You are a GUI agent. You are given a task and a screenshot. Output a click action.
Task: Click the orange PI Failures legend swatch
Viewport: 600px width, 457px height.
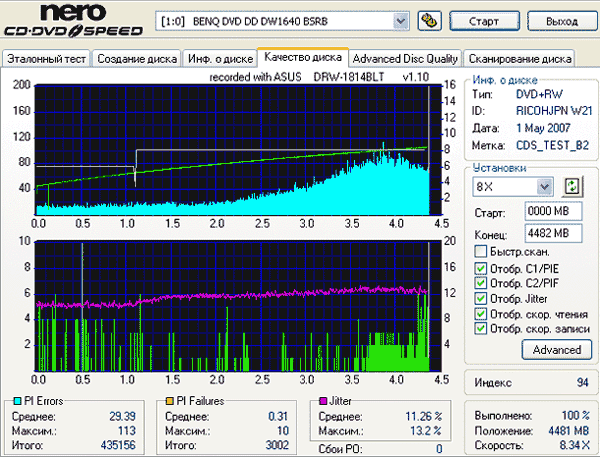[x=170, y=401]
